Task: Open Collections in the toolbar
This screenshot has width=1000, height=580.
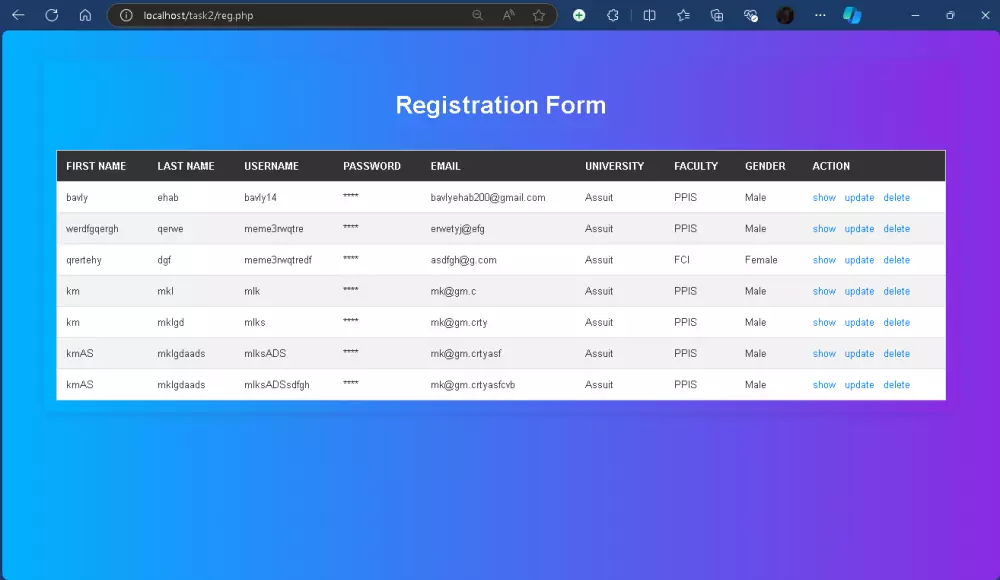Action: coord(717,15)
